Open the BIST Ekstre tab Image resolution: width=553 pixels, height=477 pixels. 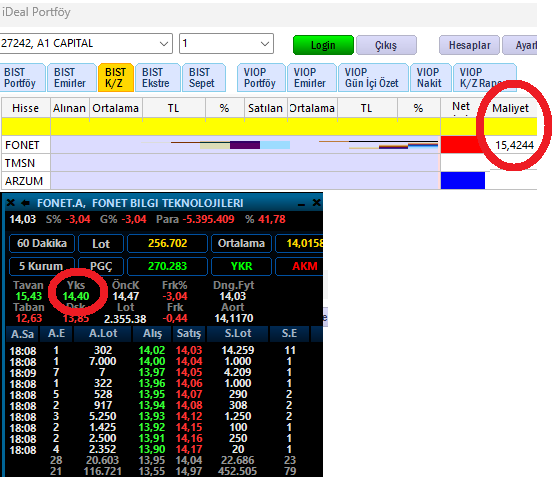tap(158, 78)
